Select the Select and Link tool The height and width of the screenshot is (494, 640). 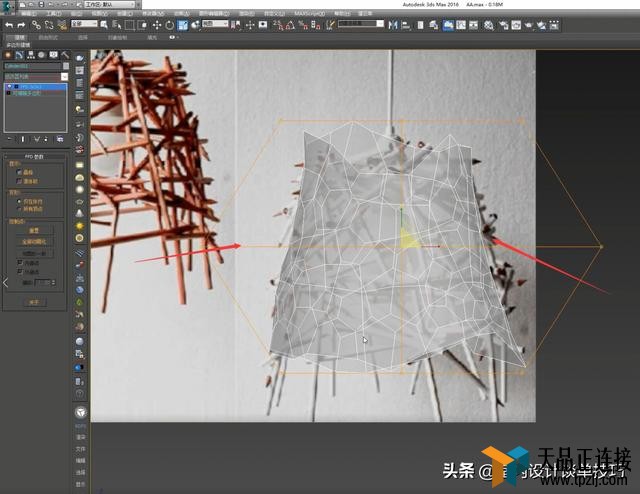click(x=36, y=25)
